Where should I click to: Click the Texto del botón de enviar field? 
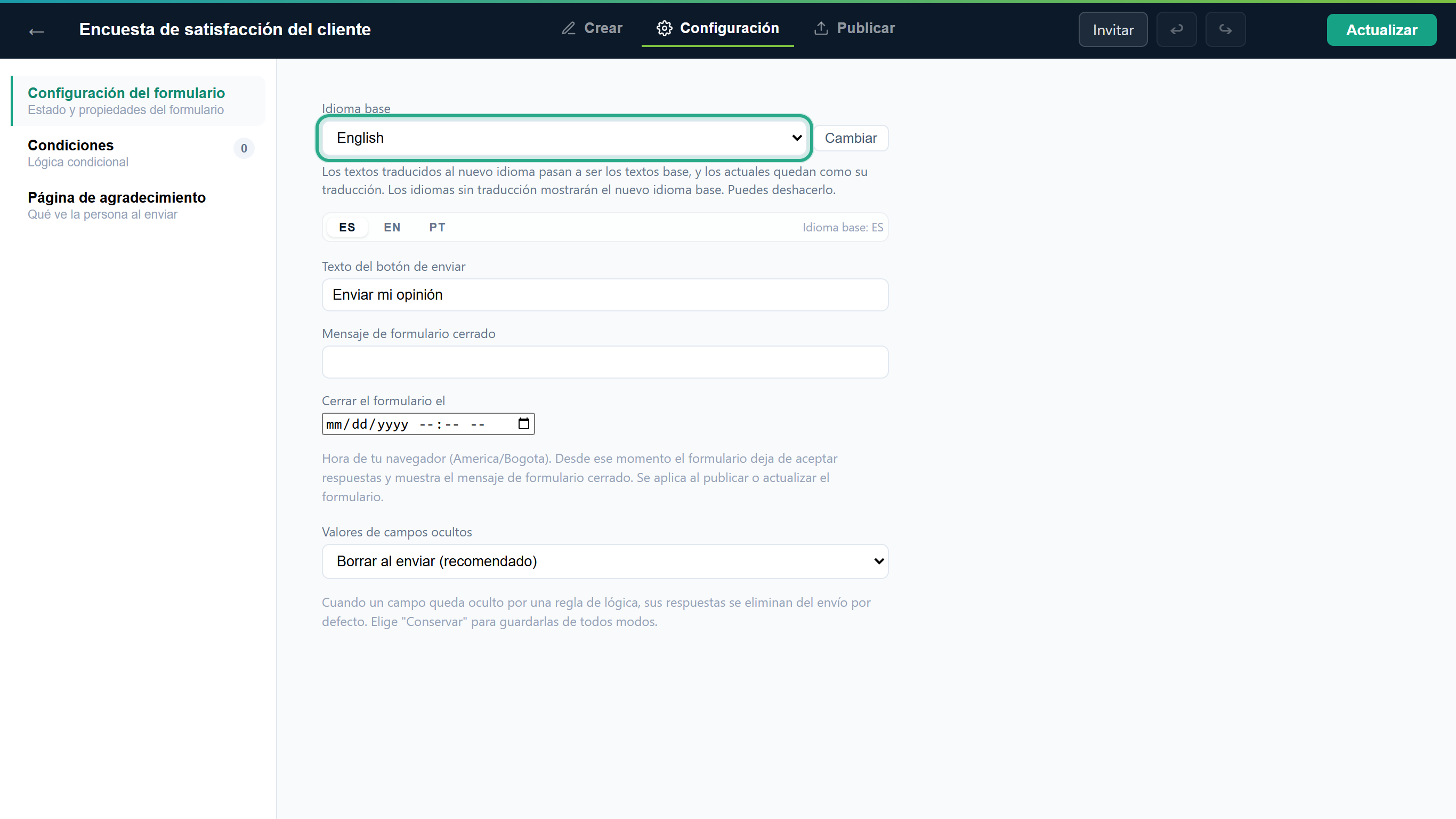[605, 295]
